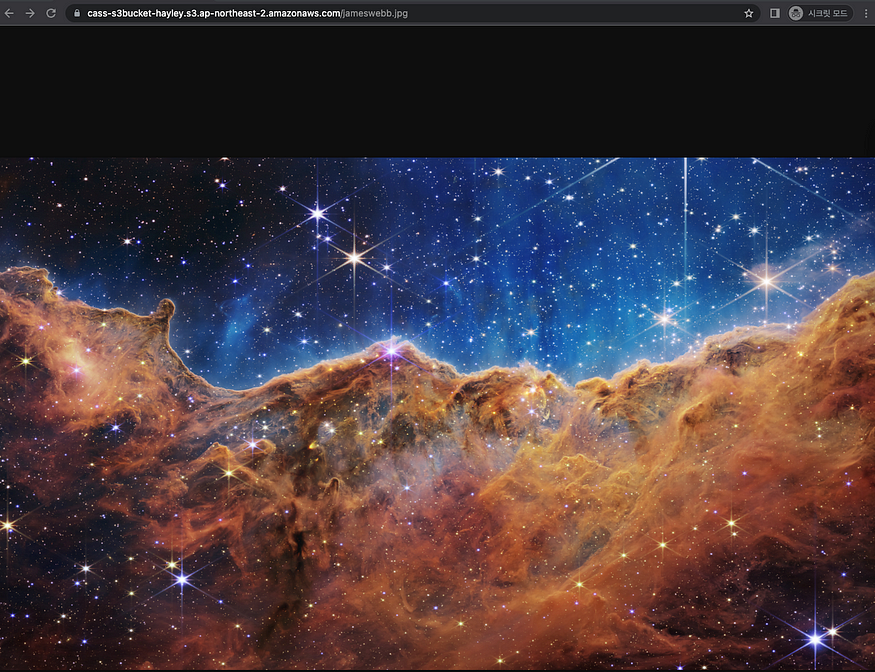Open the Chrome three-dot menu
Screen dimensions: 875x672
pos(866,13)
